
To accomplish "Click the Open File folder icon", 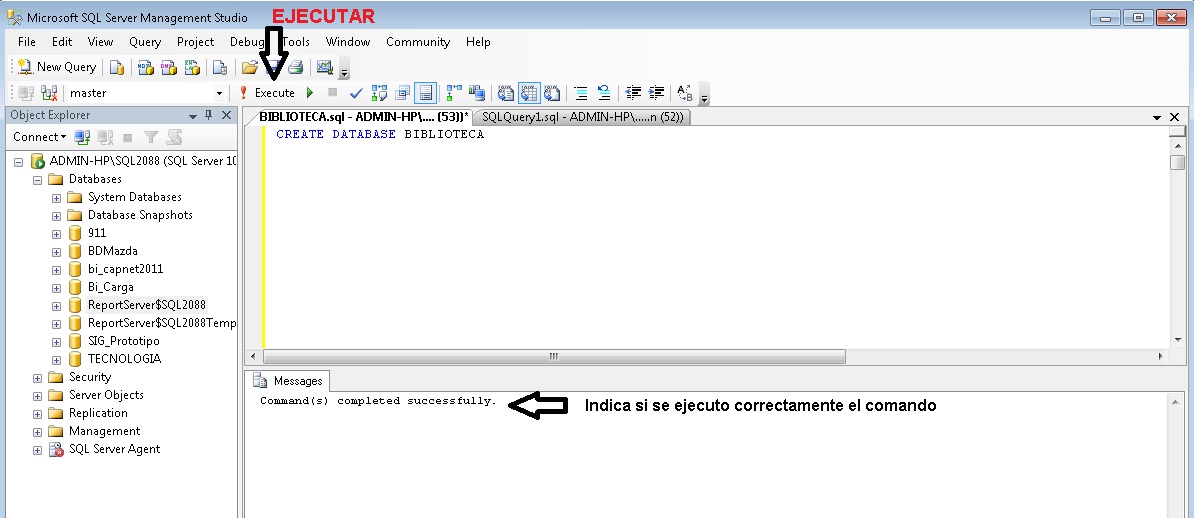I will (249, 68).
